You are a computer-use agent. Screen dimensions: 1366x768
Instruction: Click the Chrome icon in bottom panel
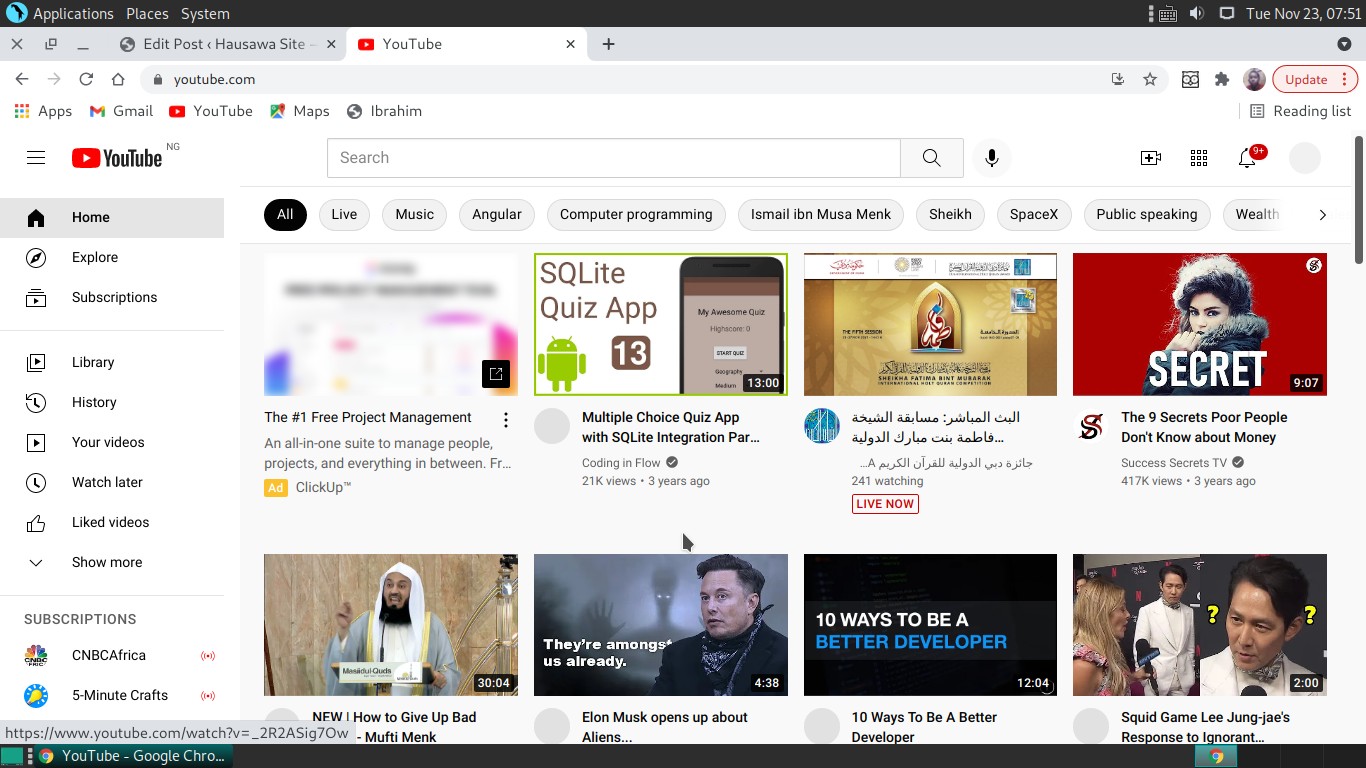tap(1217, 756)
